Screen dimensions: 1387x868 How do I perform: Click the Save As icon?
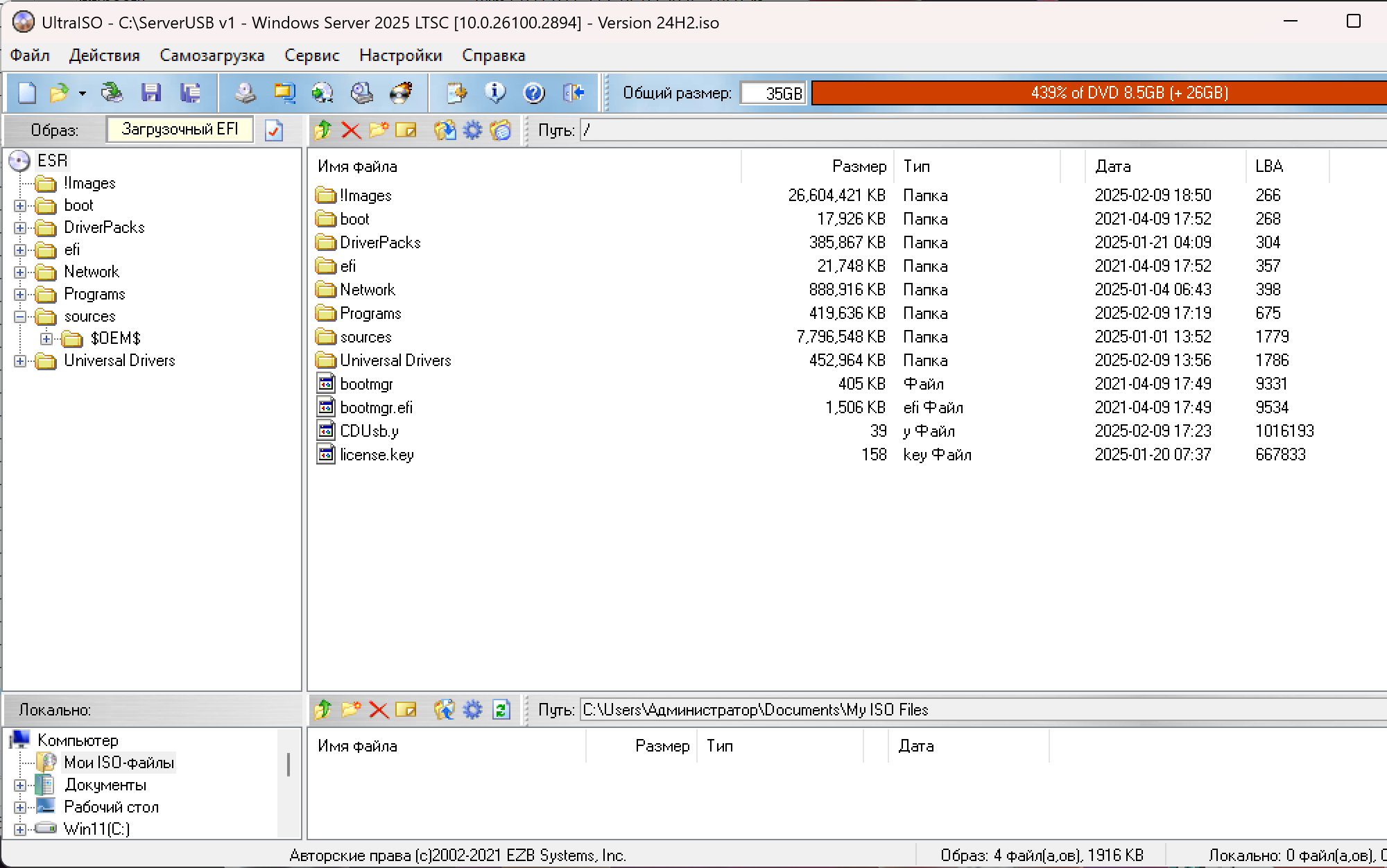(190, 93)
